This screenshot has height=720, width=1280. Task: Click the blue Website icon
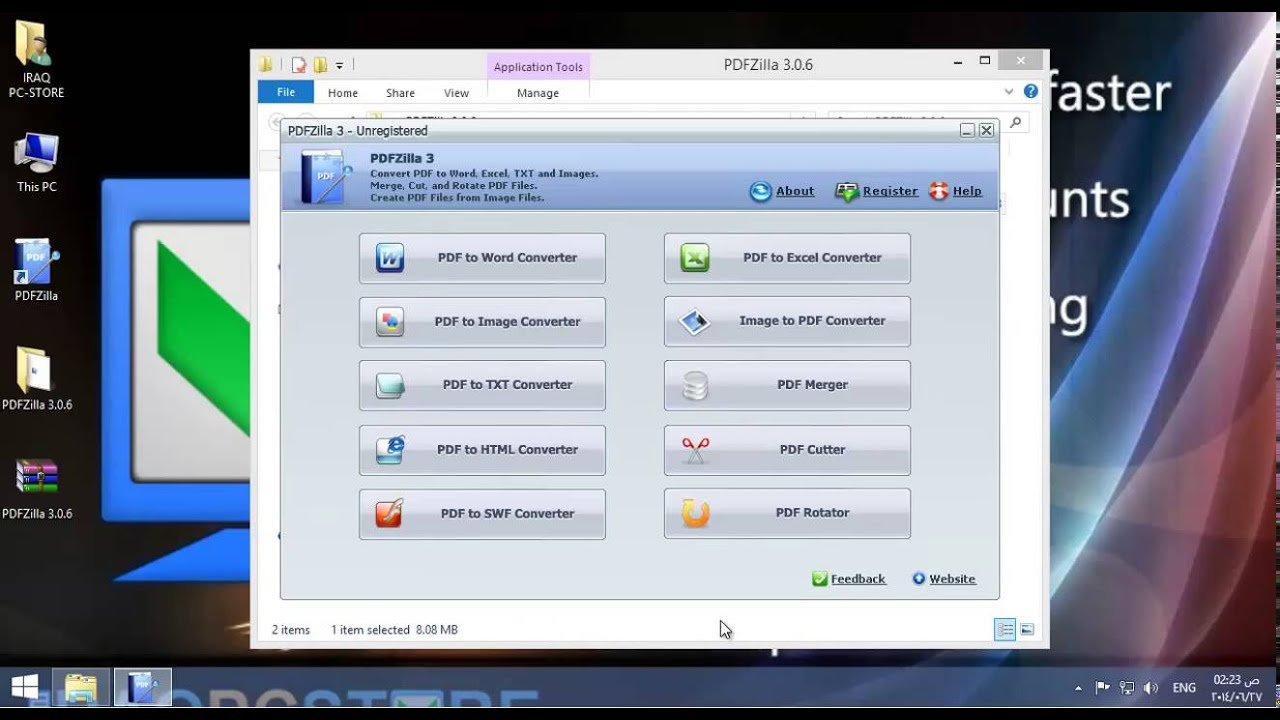pyautogui.click(x=919, y=579)
